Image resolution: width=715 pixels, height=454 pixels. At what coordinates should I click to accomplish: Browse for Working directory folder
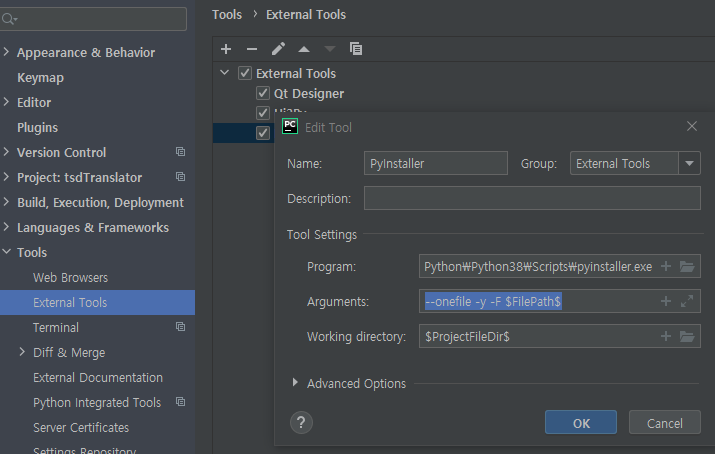tap(687, 336)
